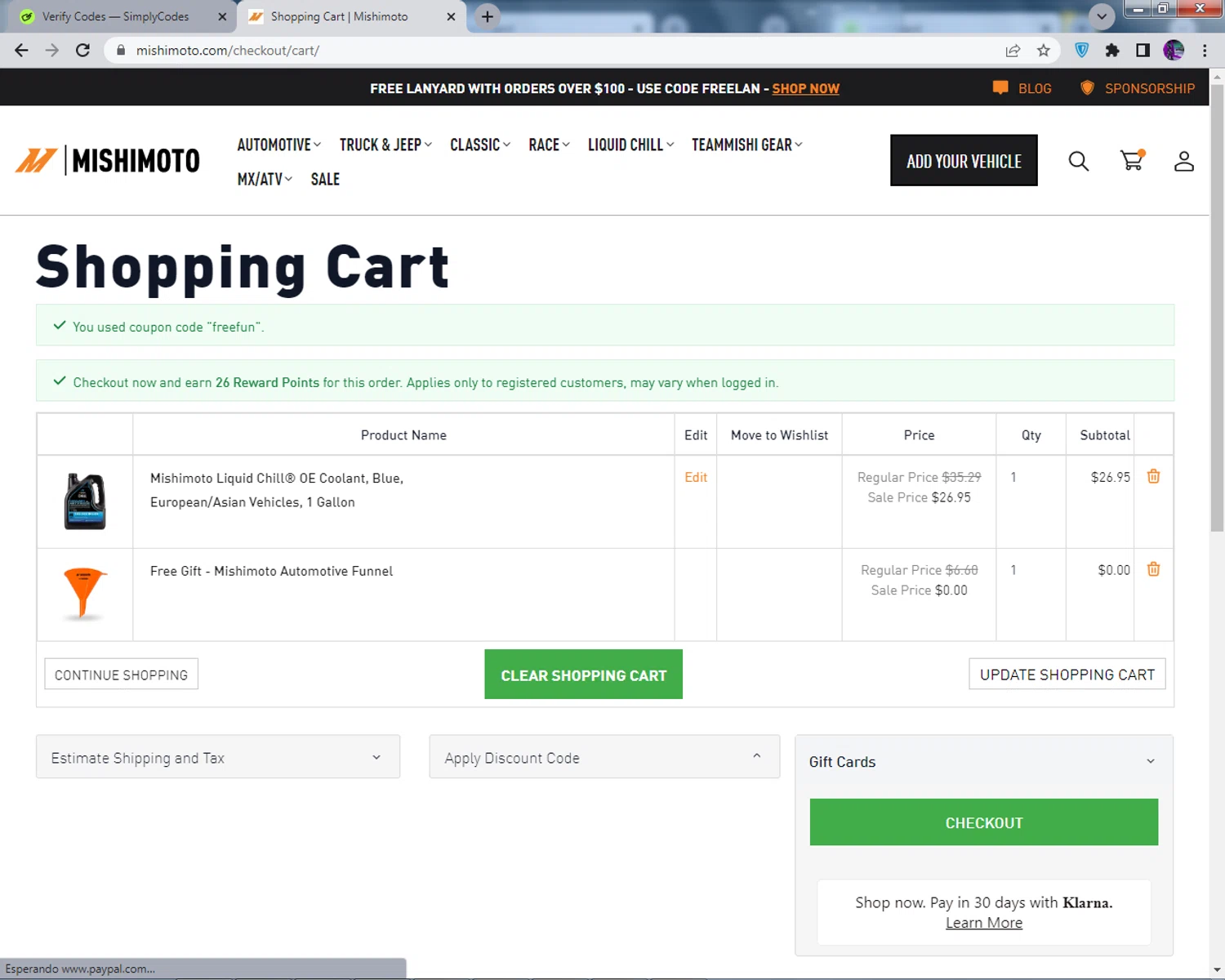
Task: Expand the MX/ATV menu
Action: click(265, 179)
